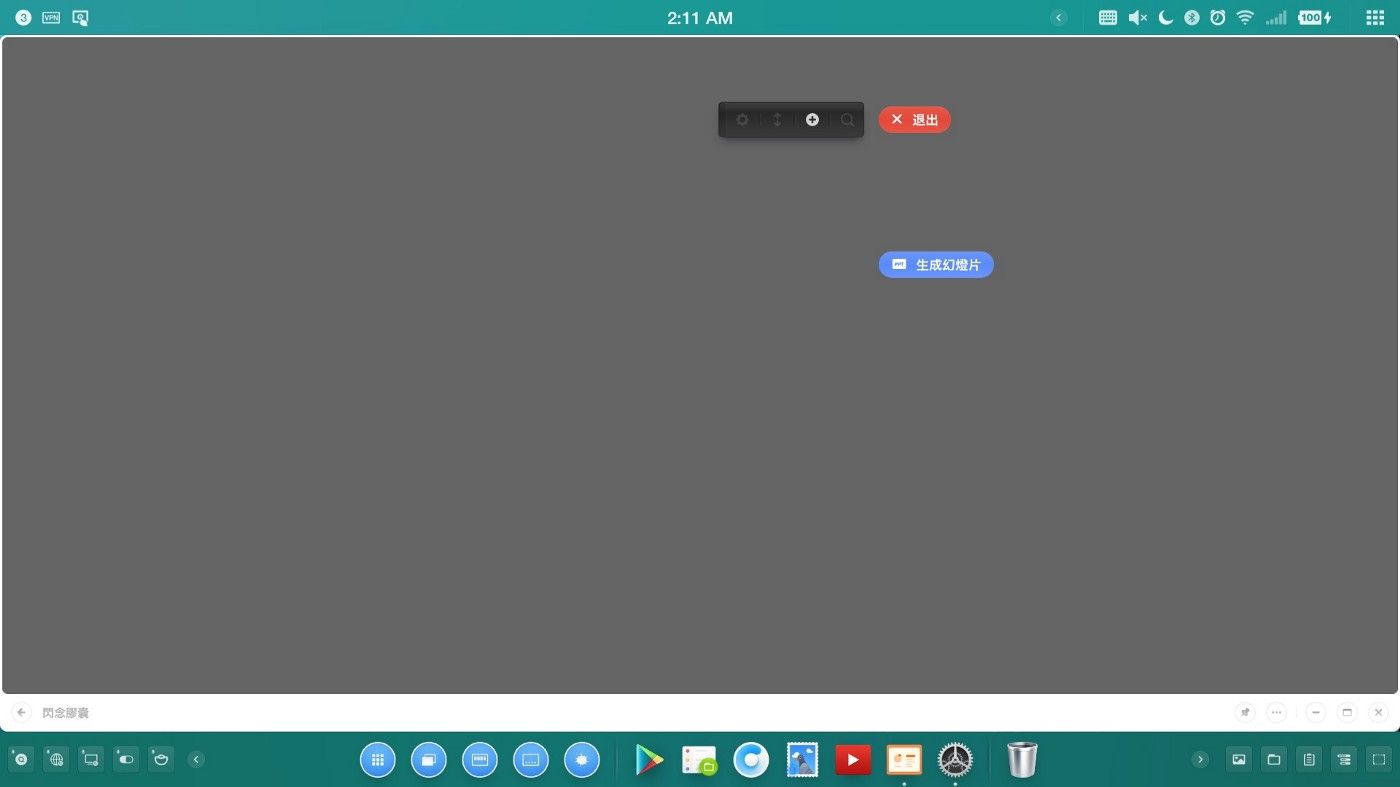The image size is (1400, 787).
Task: Open the app grid launcher in dock
Action: (378, 760)
